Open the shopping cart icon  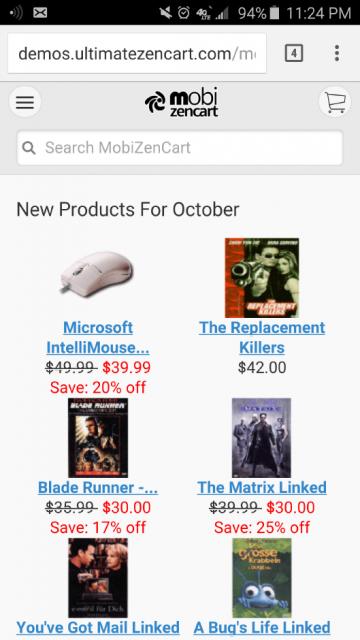(335, 102)
